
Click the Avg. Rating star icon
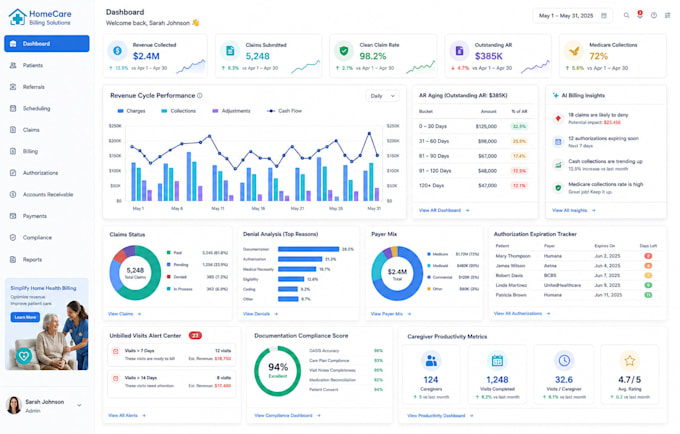click(630, 360)
